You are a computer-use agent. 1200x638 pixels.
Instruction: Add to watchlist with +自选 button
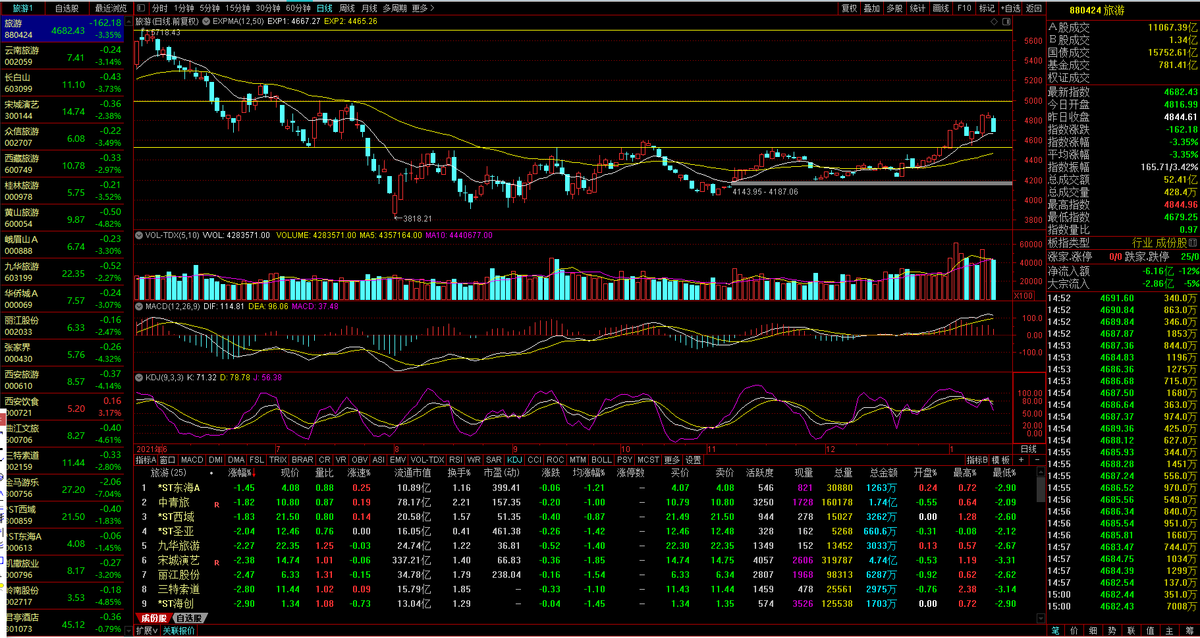(x=1010, y=8)
